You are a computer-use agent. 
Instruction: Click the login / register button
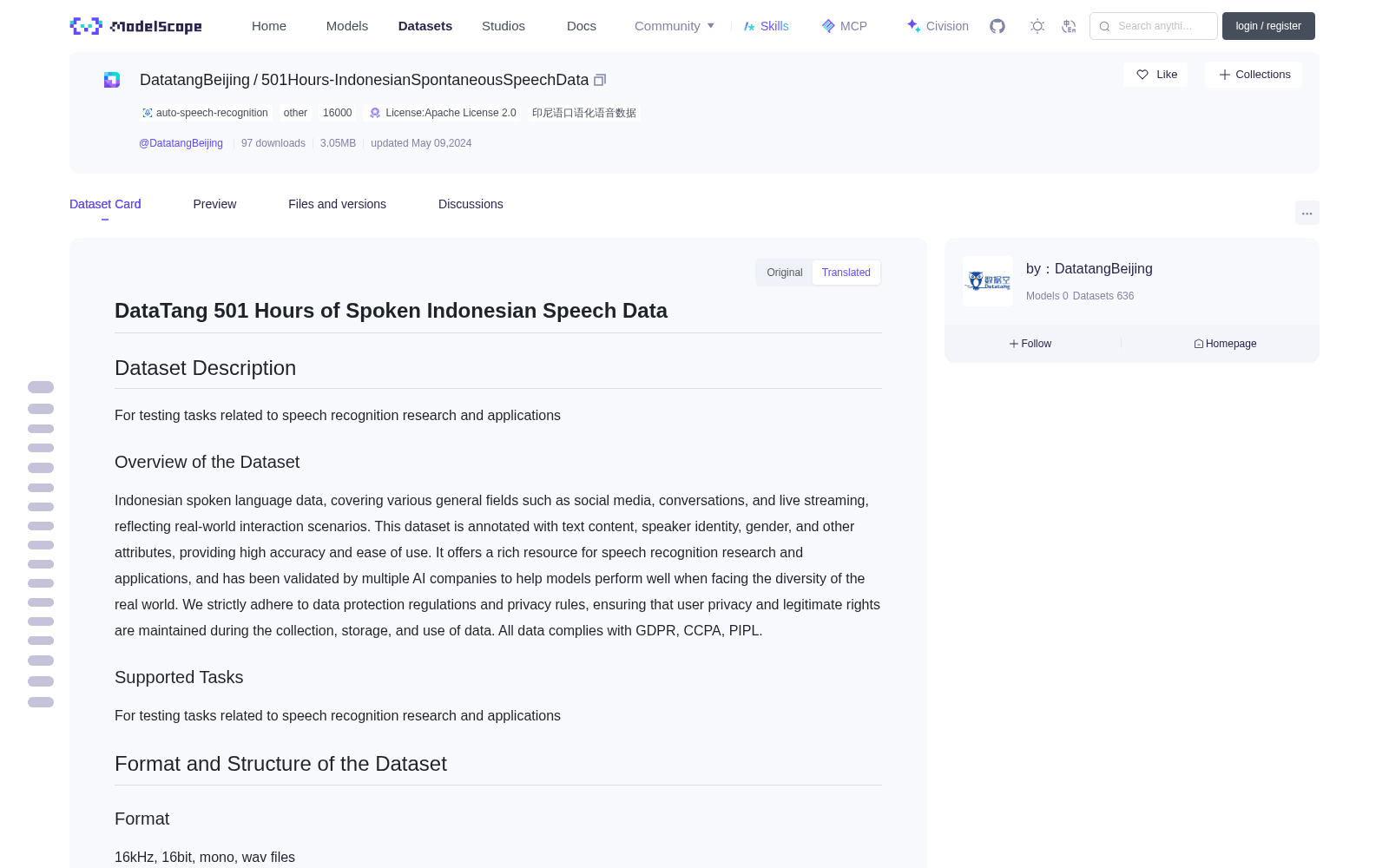point(1268,26)
